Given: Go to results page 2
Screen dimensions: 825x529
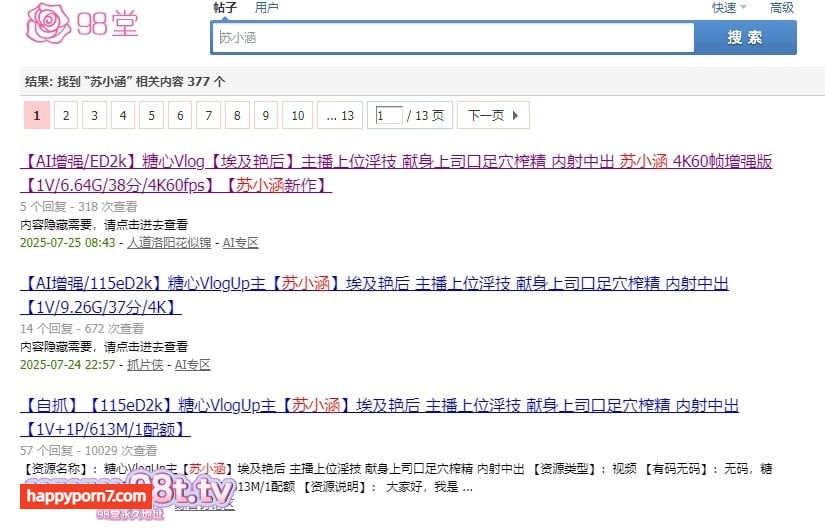Looking at the screenshot, I should pos(65,116).
